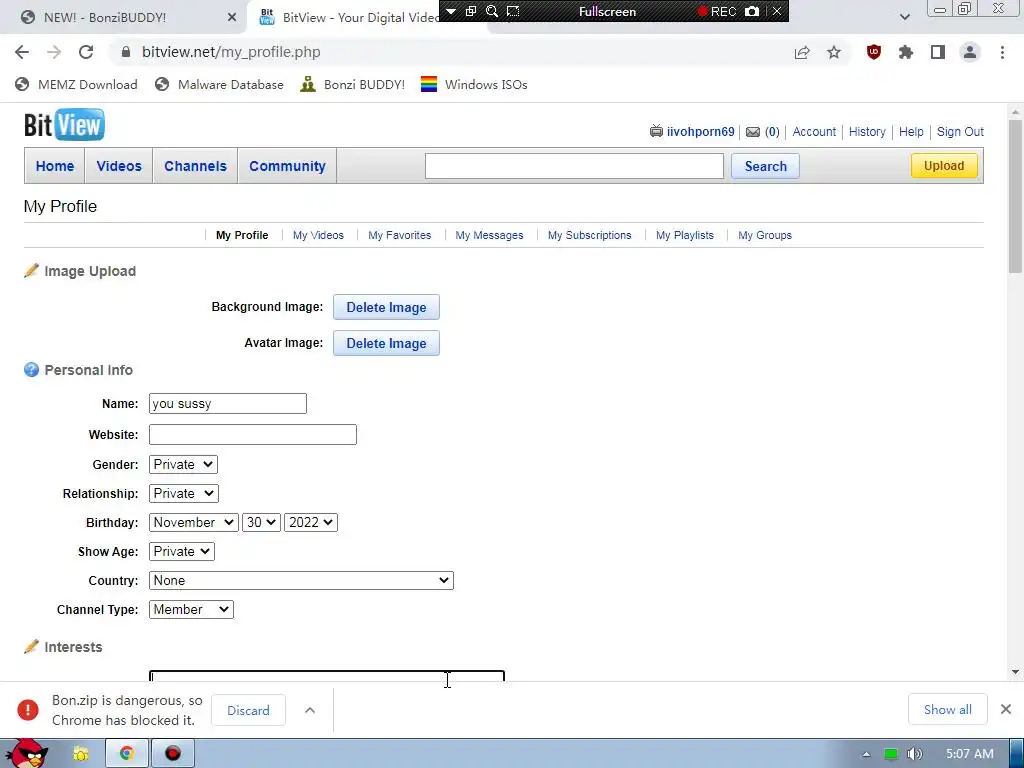The width and height of the screenshot is (1024, 768).
Task: Open the History link
Action: click(867, 131)
